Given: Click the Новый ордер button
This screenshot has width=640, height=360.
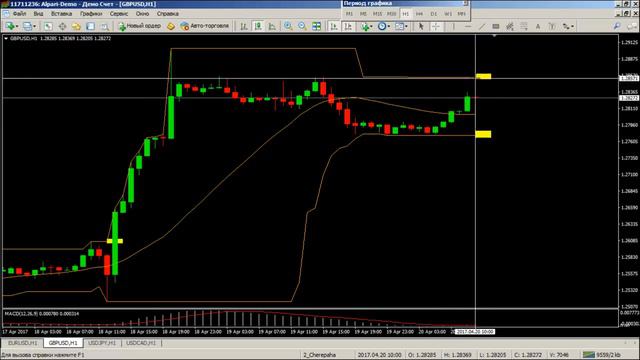Looking at the screenshot, I should [x=140, y=26].
